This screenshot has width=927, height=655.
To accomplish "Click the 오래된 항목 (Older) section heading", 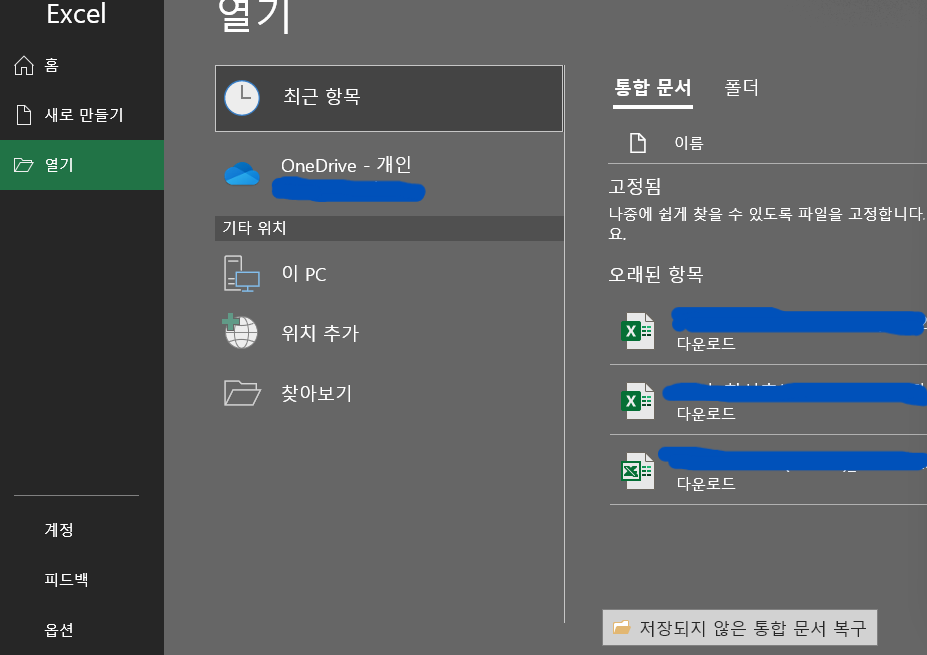I will (x=656, y=274).
